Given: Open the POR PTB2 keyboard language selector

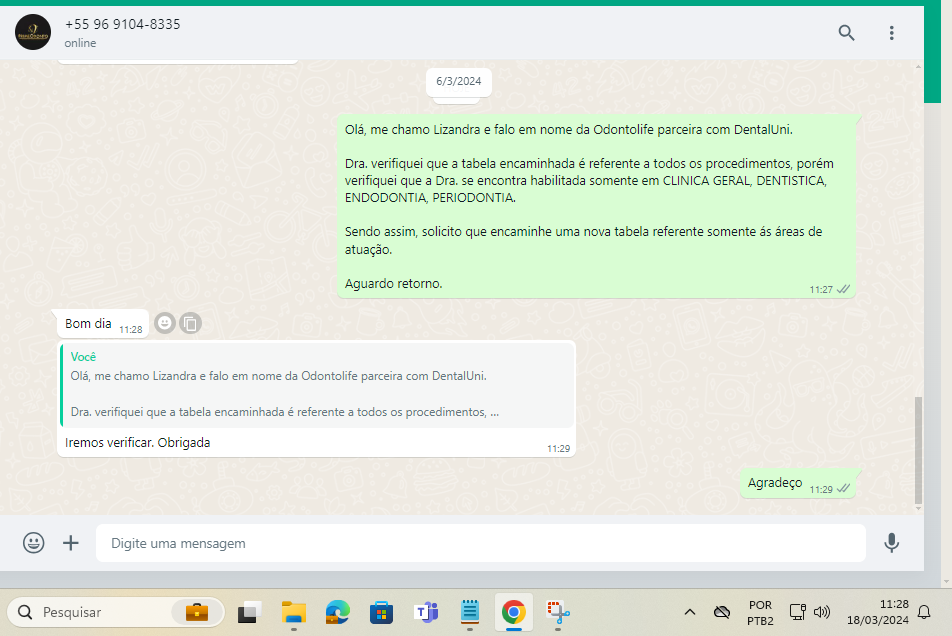Looking at the screenshot, I should [x=759, y=612].
